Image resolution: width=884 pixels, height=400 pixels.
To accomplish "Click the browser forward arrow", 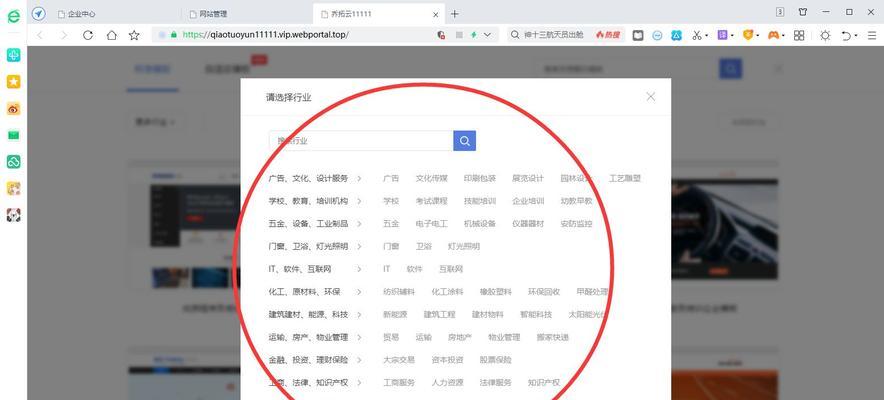I will pos(64,35).
